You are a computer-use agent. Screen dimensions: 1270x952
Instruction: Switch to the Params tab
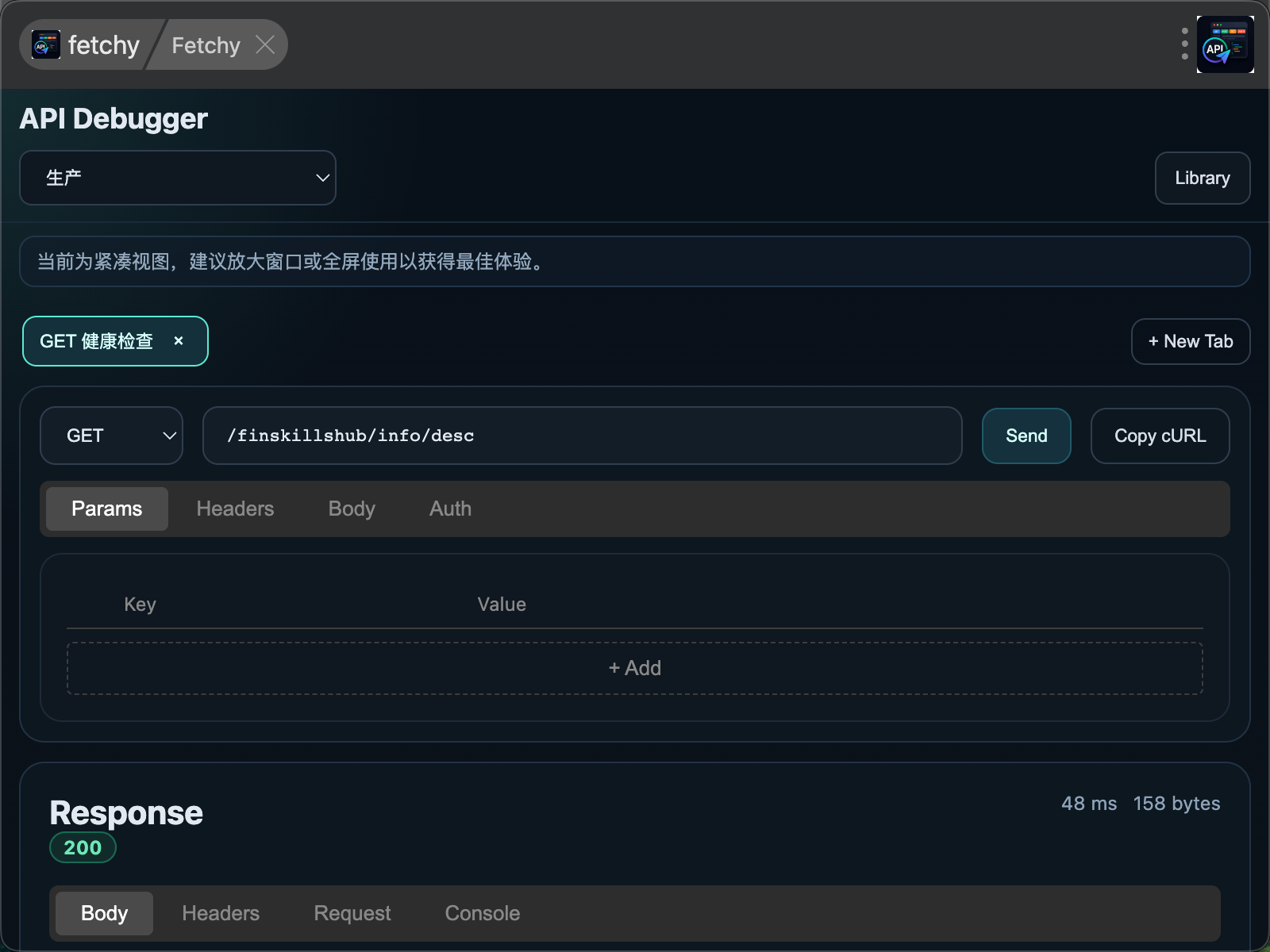(106, 509)
